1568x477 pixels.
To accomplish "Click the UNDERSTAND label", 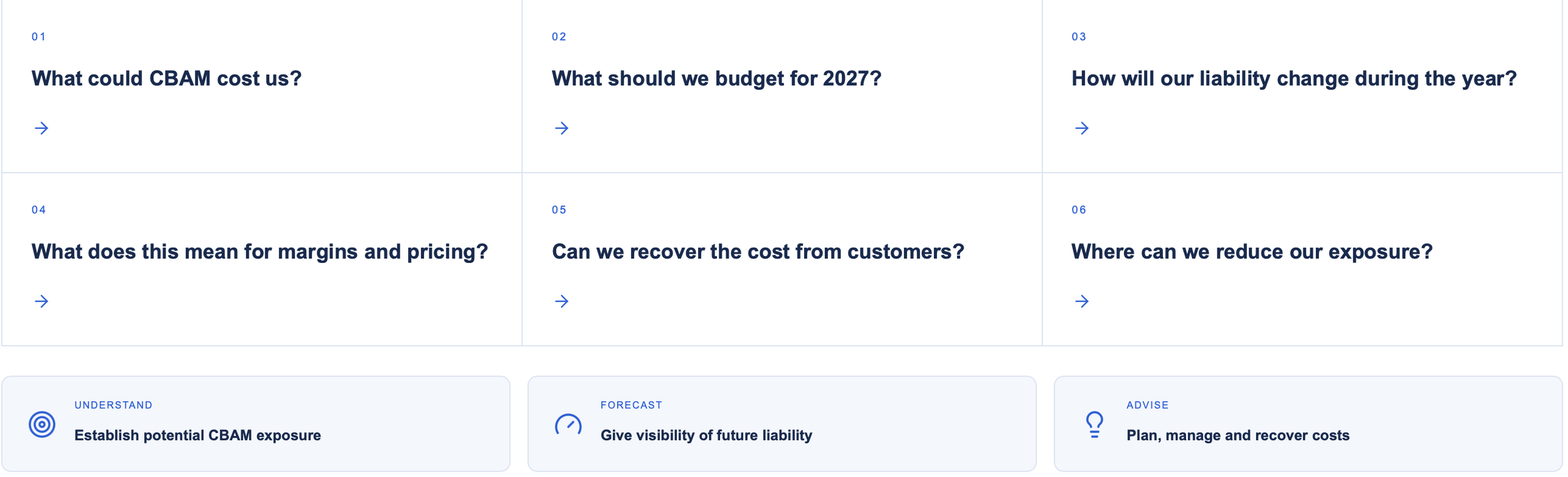I will click(x=114, y=405).
